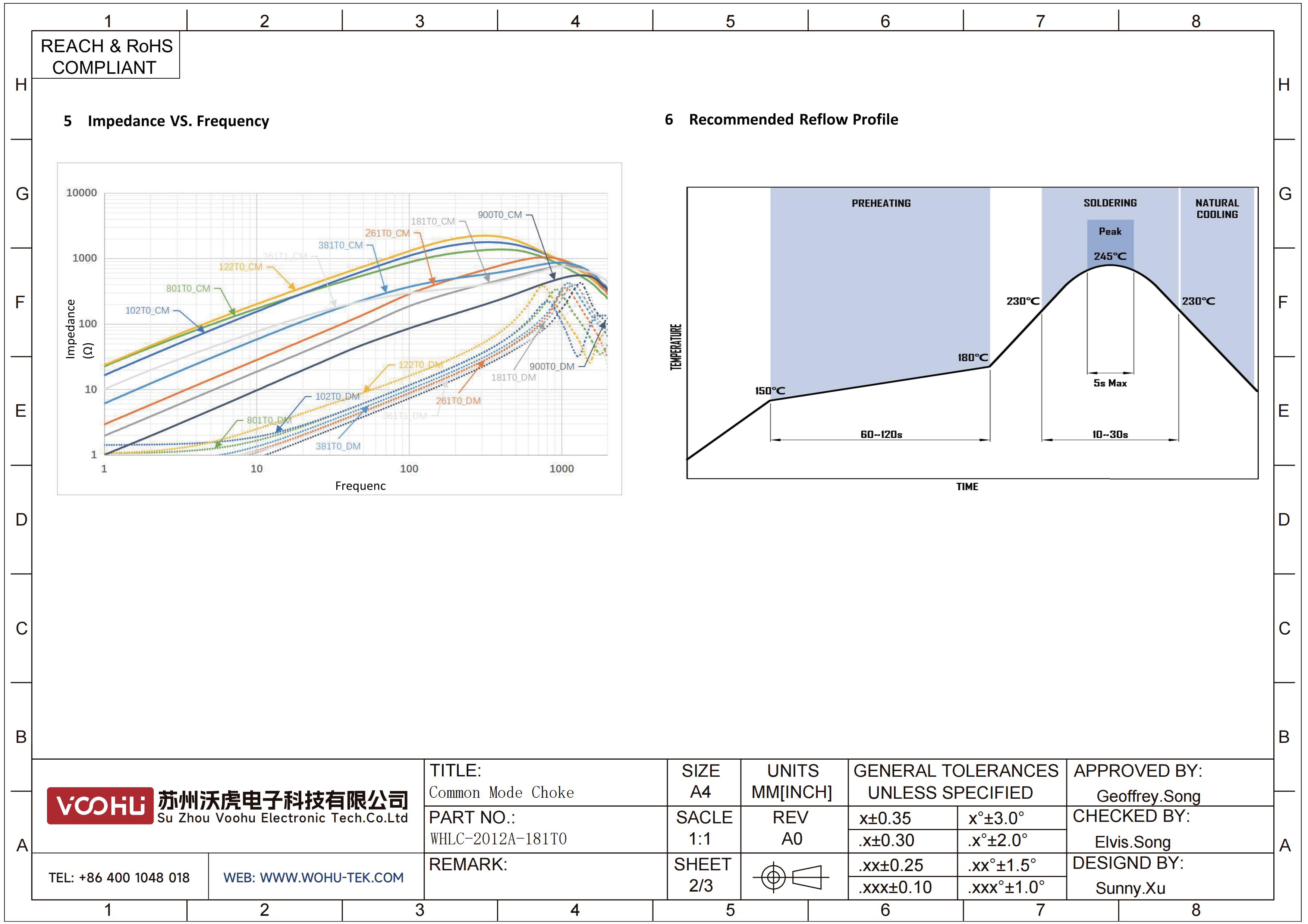Click the SIZE A4 cell
This screenshot has height=924, width=1308.
pos(704,782)
